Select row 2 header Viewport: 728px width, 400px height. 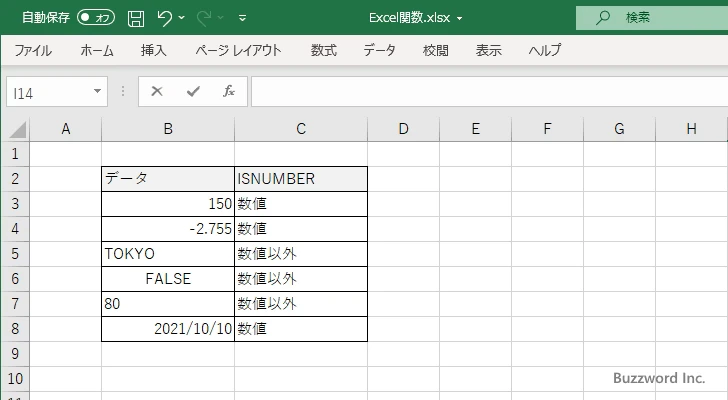pyautogui.click(x=15, y=179)
